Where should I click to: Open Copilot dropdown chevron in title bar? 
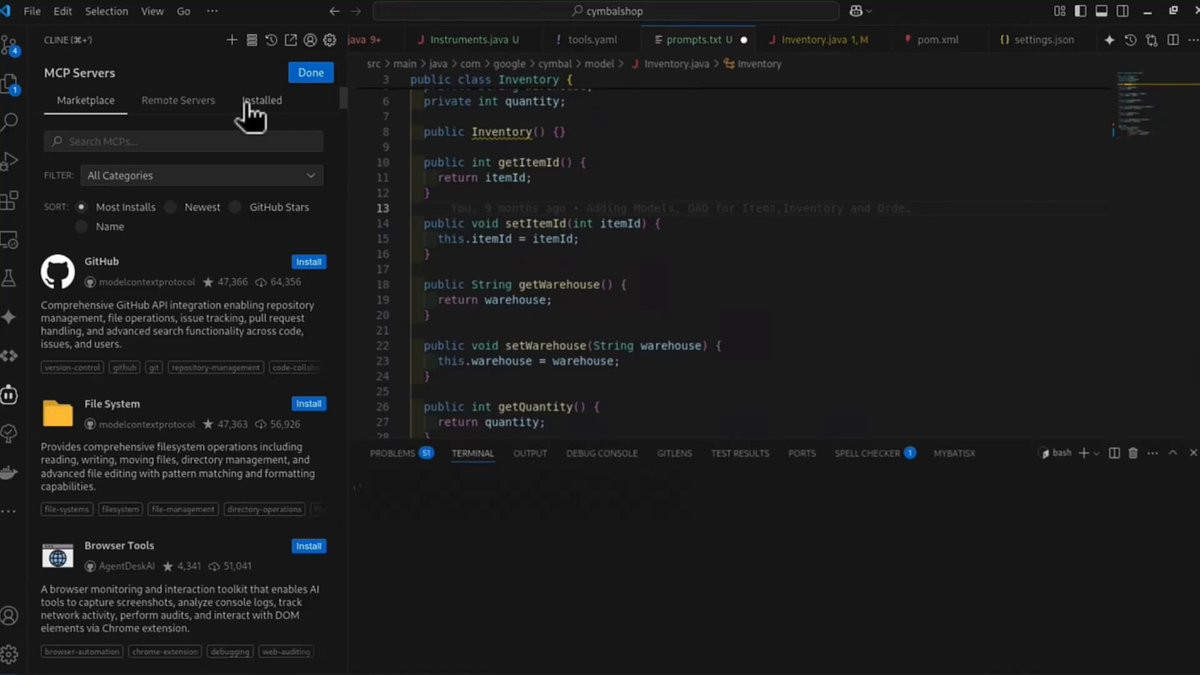click(x=870, y=11)
